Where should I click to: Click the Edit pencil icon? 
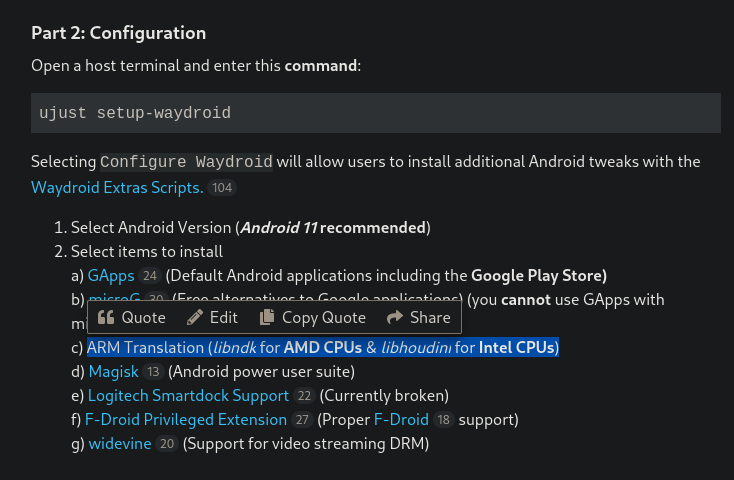194,318
